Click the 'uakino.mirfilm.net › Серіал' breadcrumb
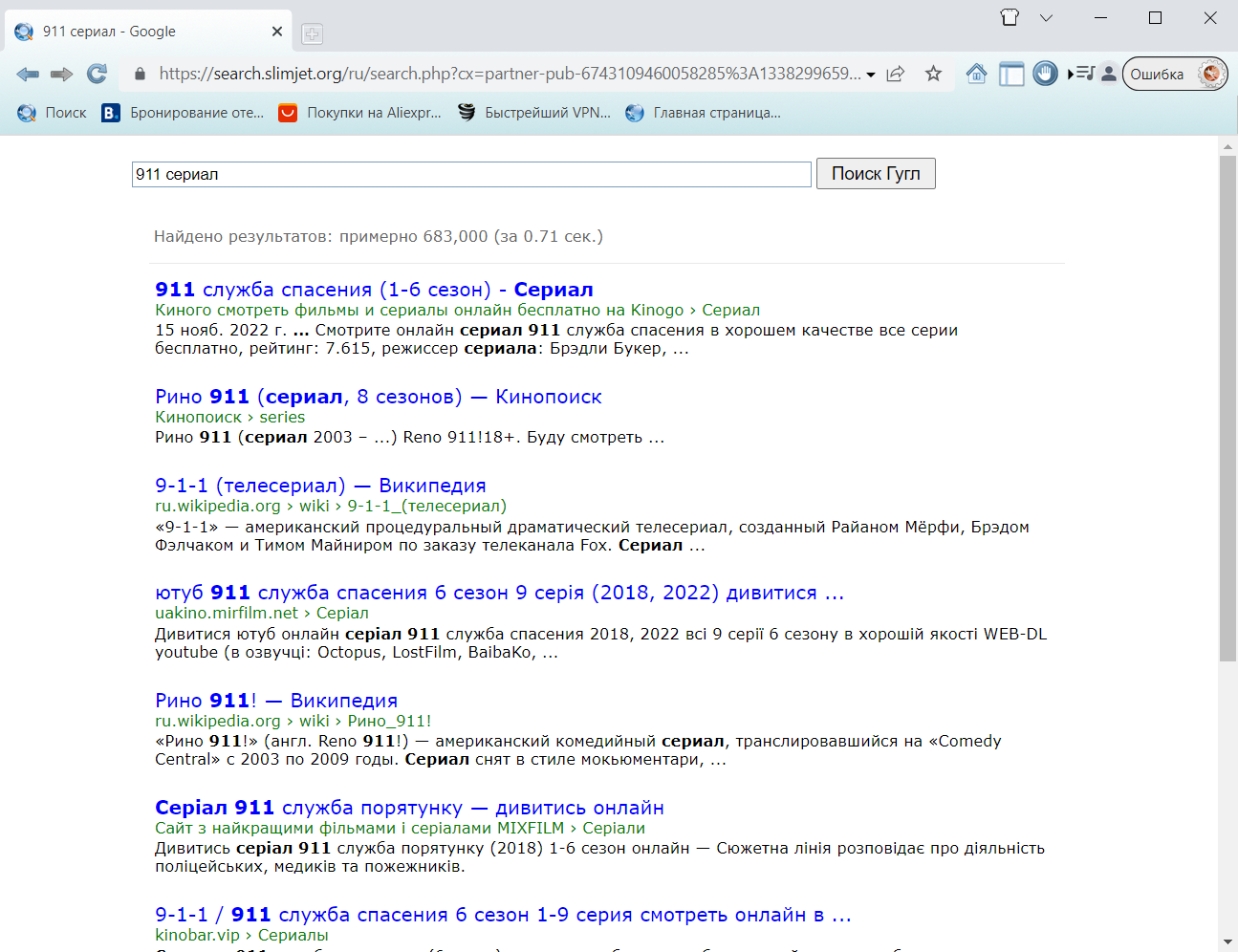Viewport: 1238px width, 952px height. point(261,613)
